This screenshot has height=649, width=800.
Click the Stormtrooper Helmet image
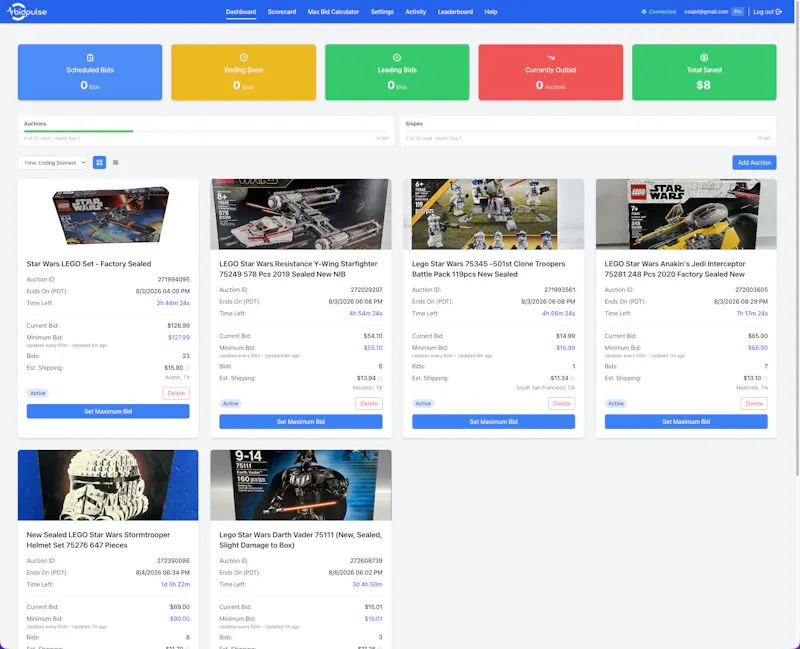click(x=108, y=485)
